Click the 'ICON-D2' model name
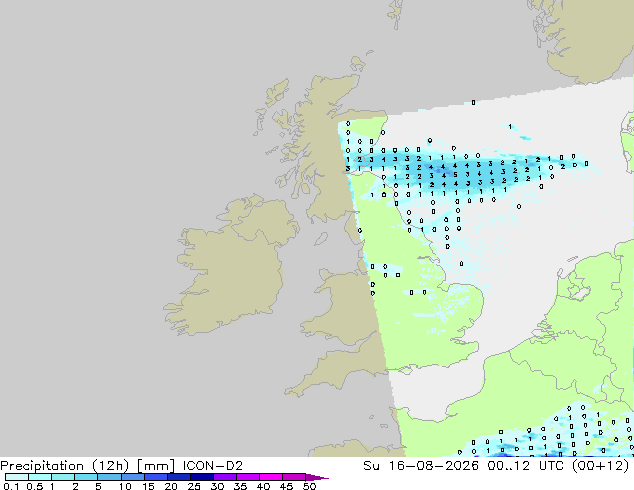Viewport: 634px width, 490px height. (x=212, y=466)
